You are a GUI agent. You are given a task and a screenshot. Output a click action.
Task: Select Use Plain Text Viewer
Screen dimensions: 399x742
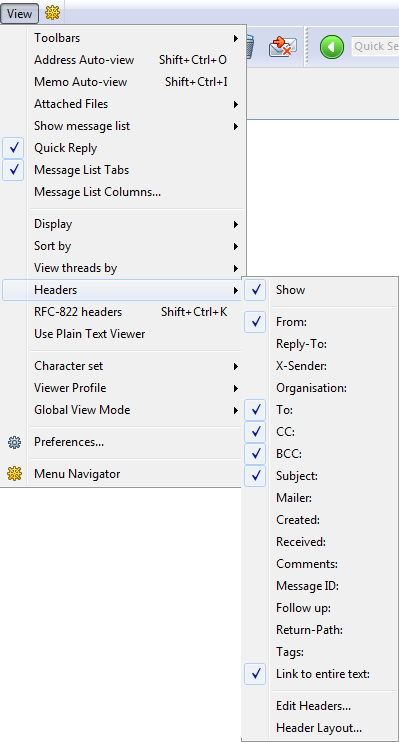123,334
